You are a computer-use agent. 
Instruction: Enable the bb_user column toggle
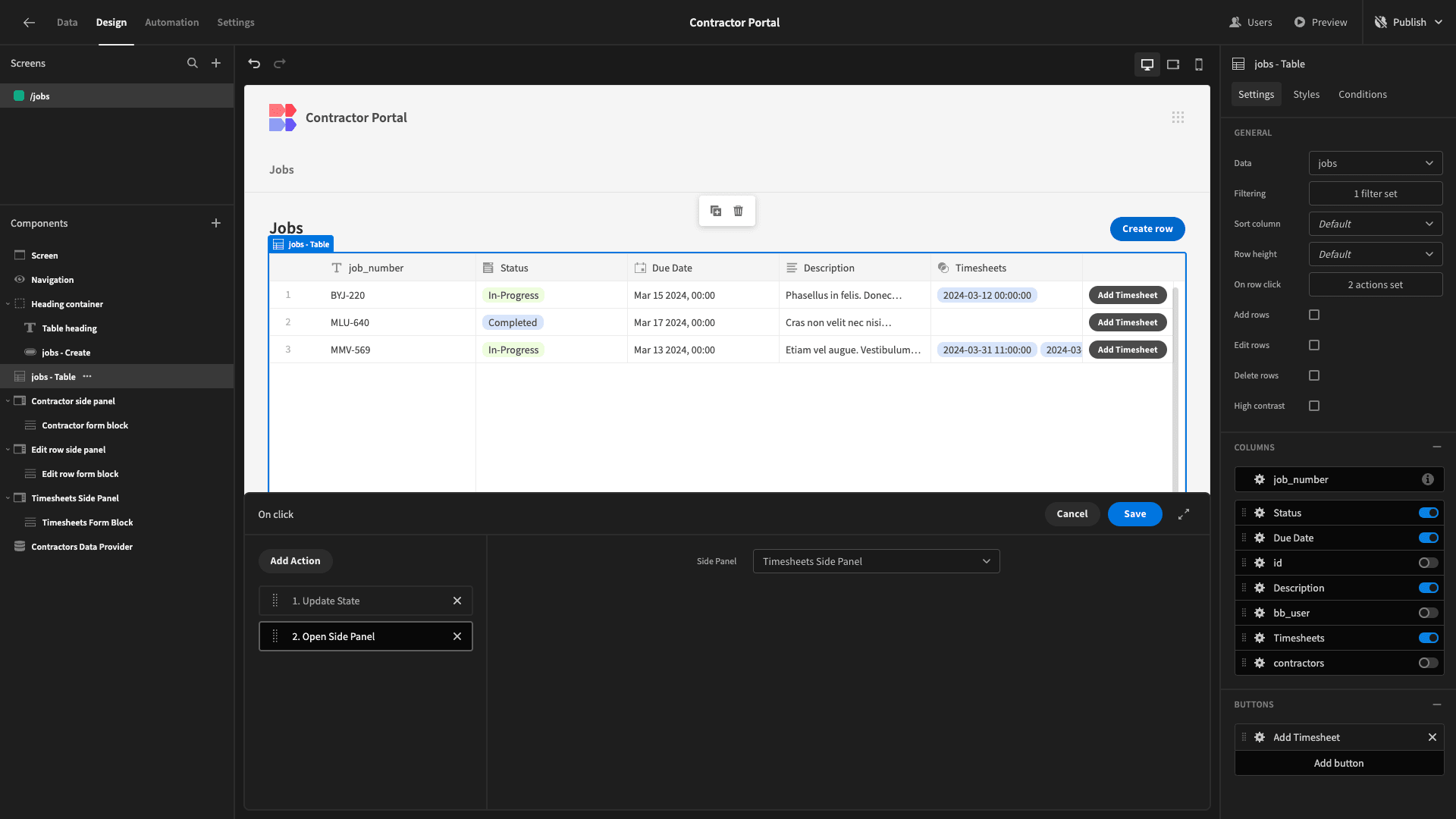point(1429,613)
